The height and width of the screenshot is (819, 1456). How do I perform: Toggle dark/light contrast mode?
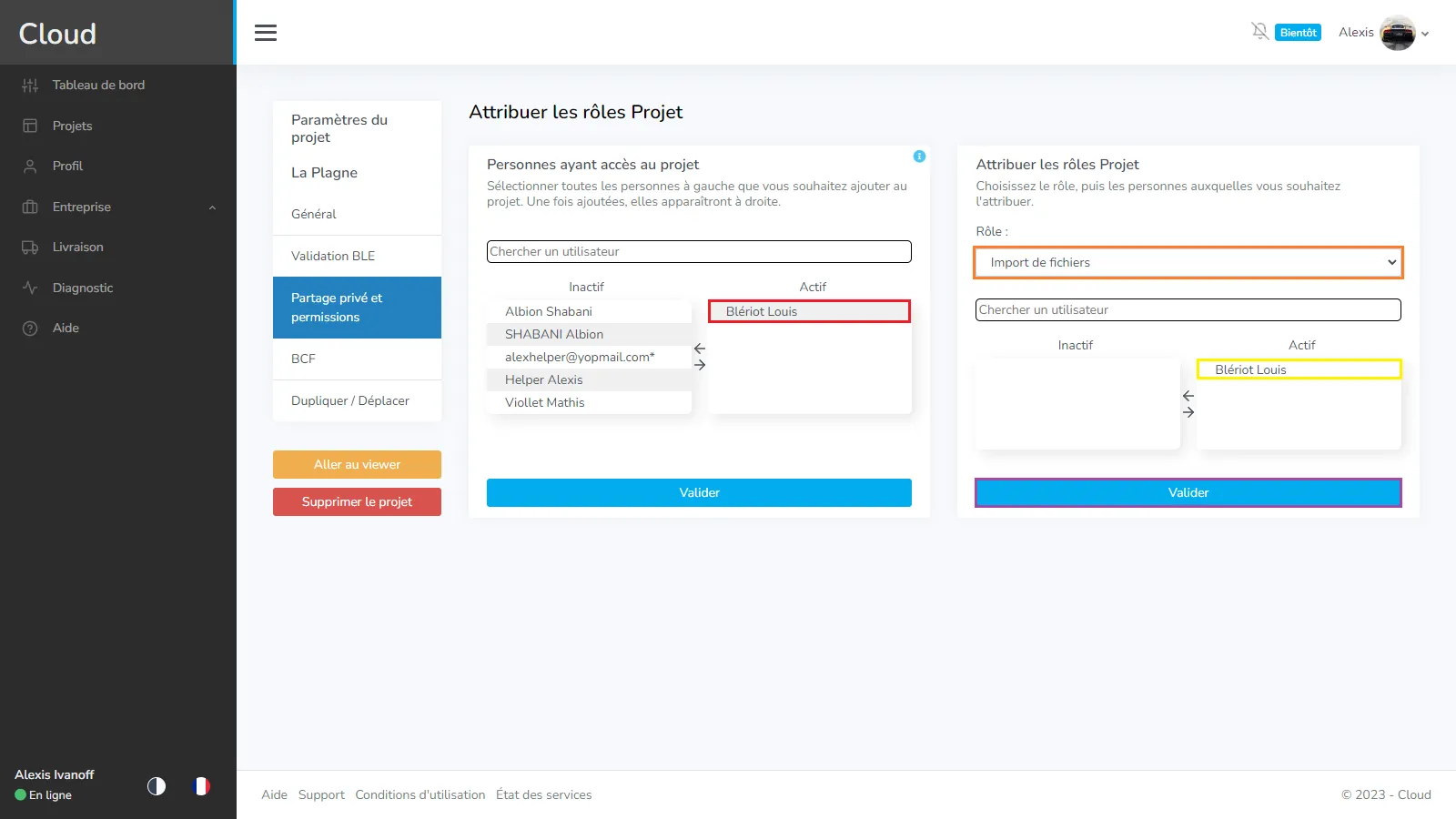pos(157,785)
